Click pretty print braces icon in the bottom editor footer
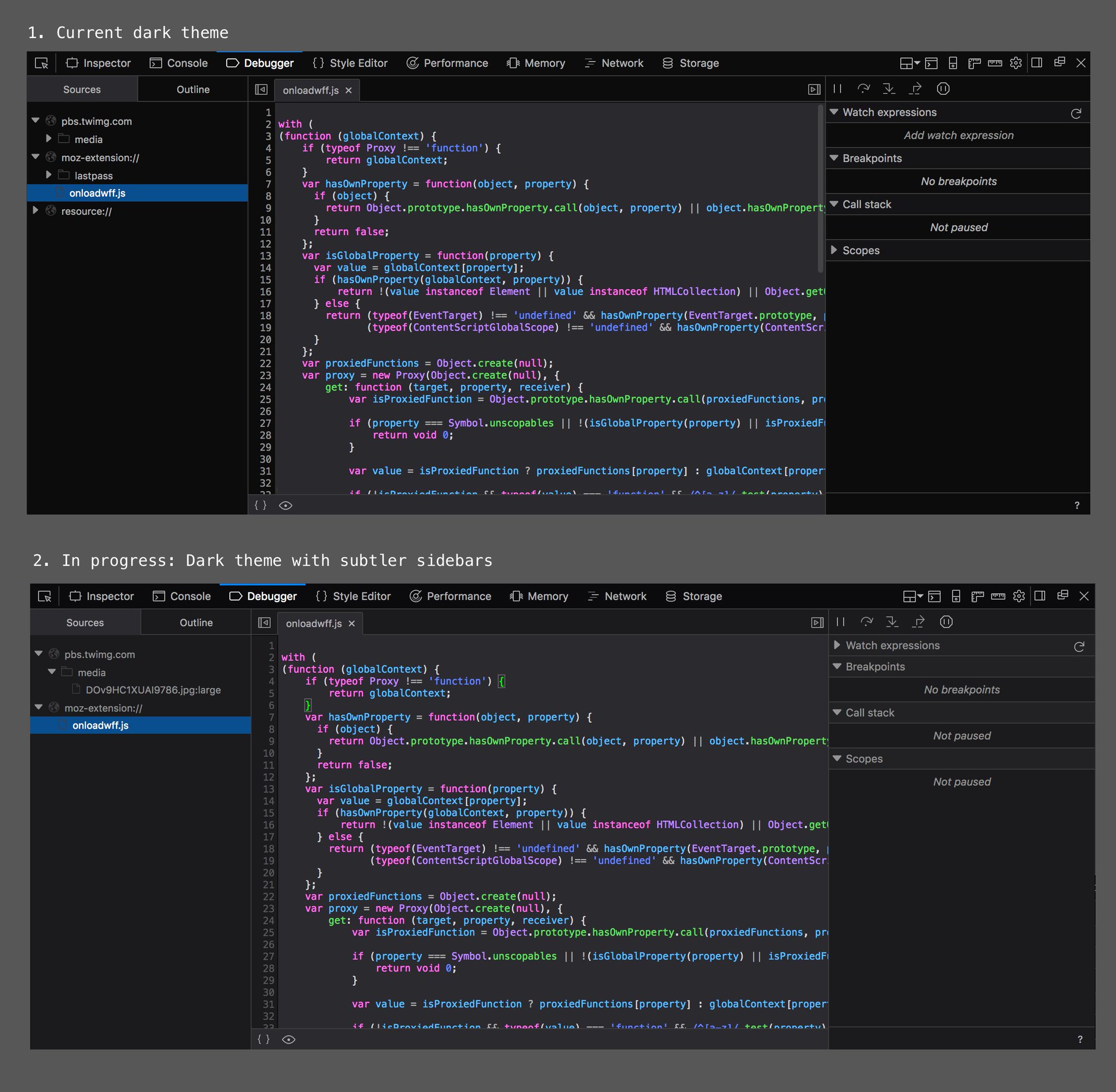 tap(263, 1039)
